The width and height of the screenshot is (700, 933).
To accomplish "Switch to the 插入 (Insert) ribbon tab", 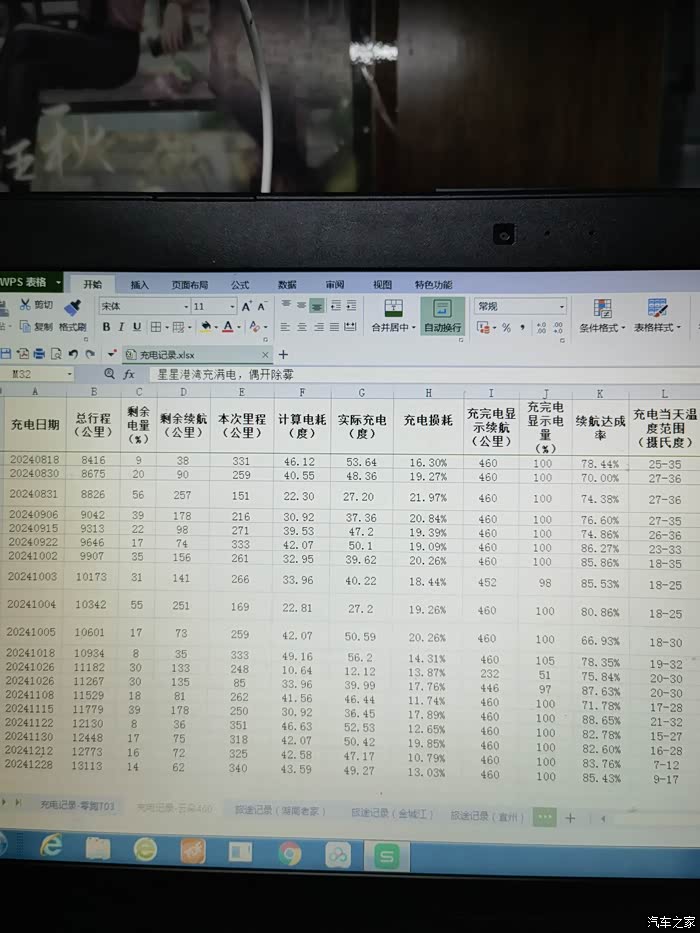I will 140,285.
